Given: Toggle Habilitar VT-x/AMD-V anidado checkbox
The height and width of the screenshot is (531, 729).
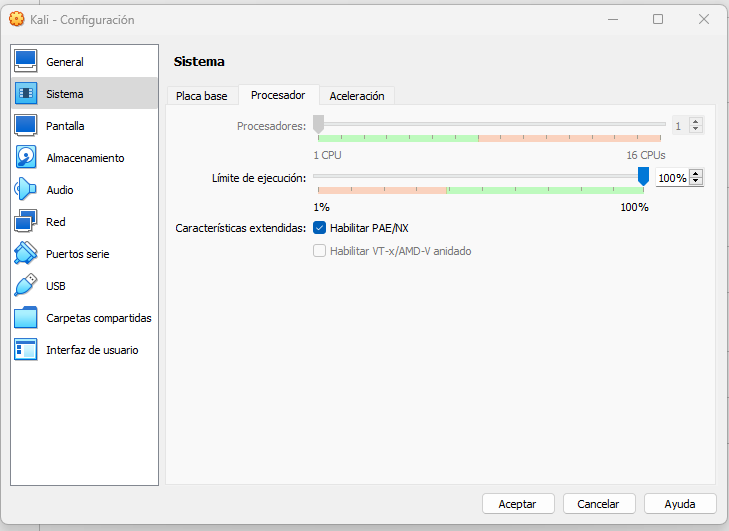Looking at the screenshot, I should (x=319, y=251).
